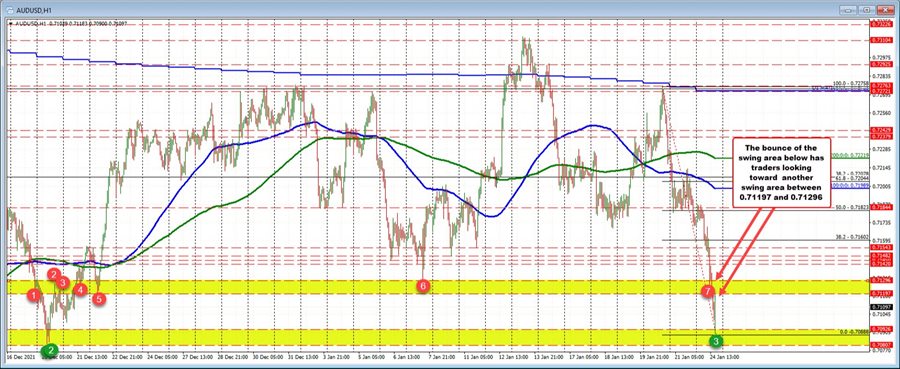Select the Fibonacci label 0.0 - 0.70888
Screen dimensions: 900x369
point(855,332)
